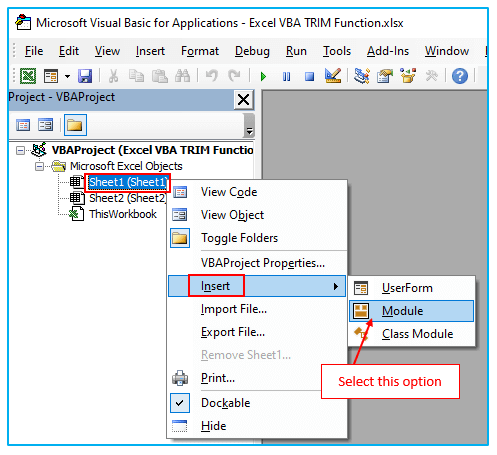
Task: Open the File menu
Action: [34, 51]
